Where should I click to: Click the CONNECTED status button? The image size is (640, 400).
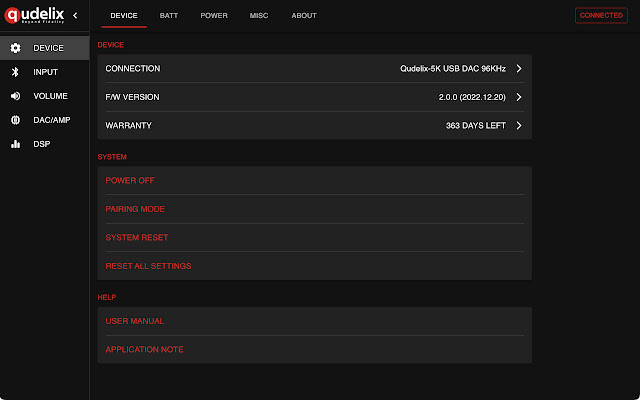click(x=601, y=16)
